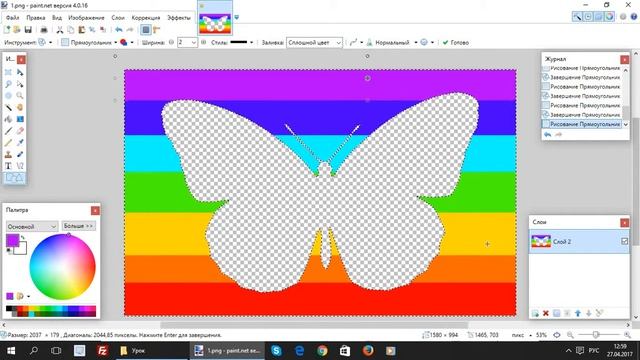Paste from clipboard via toolbar icon
The width and height of the screenshot is (640, 360).
coord(82,30)
